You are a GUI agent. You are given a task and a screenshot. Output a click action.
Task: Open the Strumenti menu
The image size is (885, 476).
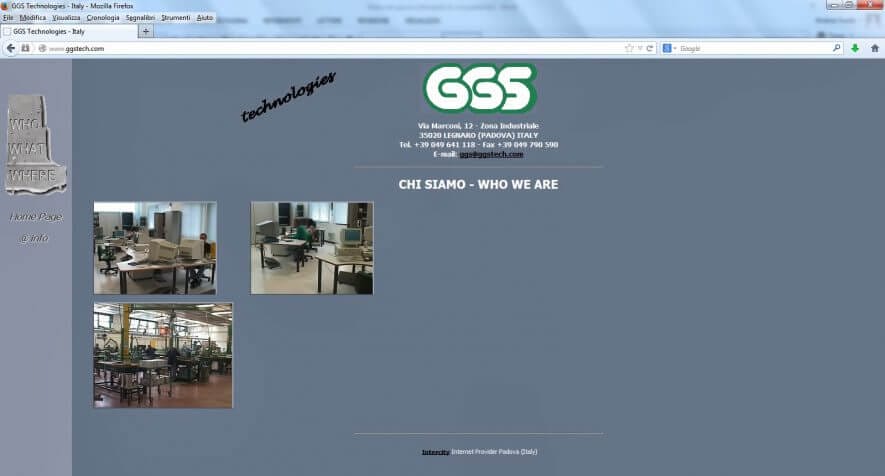pyautogui.click(x=175, y=18)
